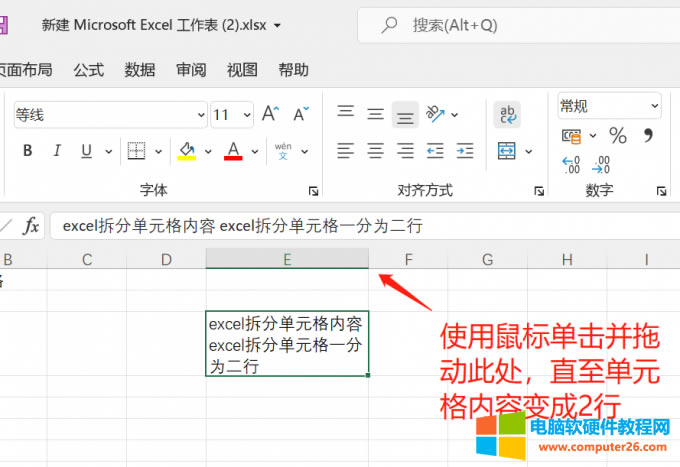Open the number format dropdown showing 常规
The height and width of the screenshot is (467, 680).
[x=654, y=105]
